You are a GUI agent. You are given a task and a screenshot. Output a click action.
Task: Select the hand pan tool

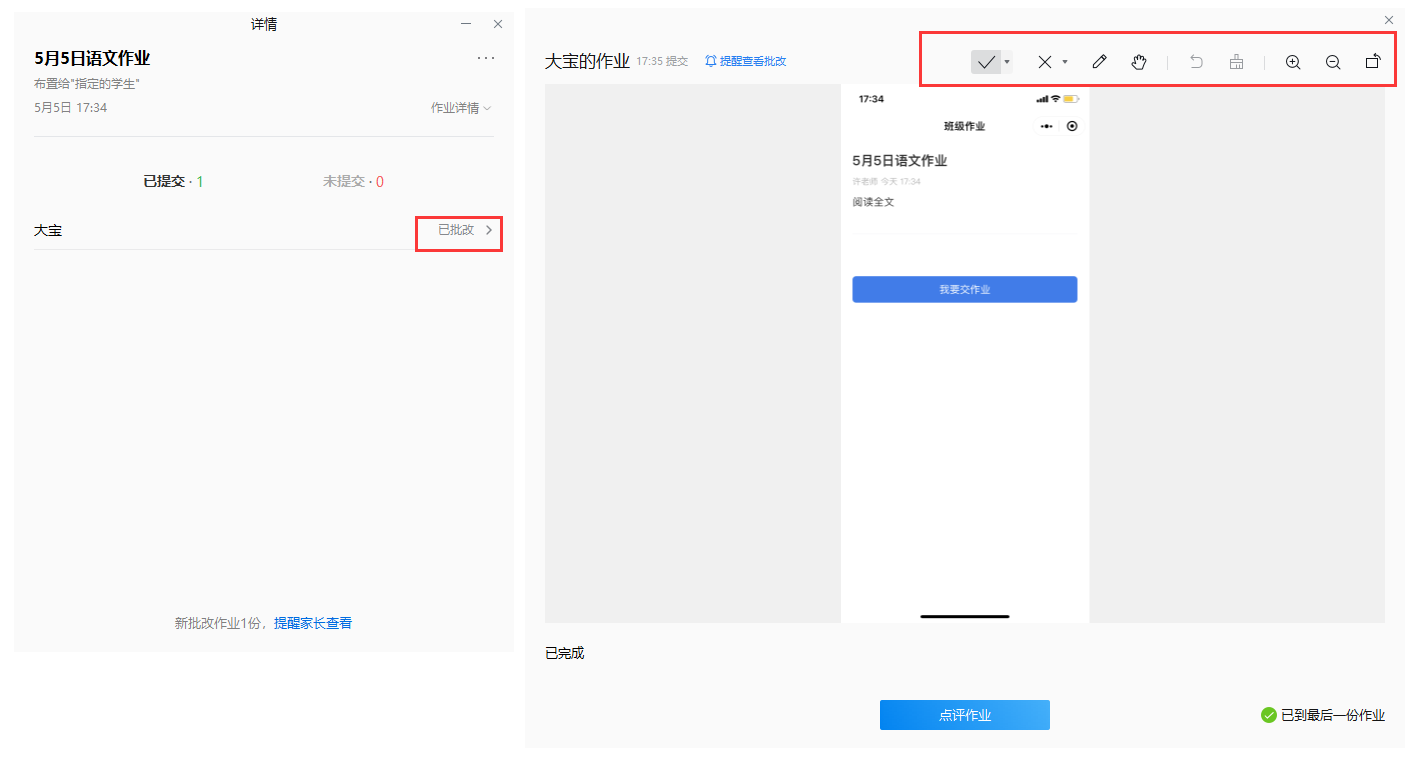click(x=1139, y=62)
